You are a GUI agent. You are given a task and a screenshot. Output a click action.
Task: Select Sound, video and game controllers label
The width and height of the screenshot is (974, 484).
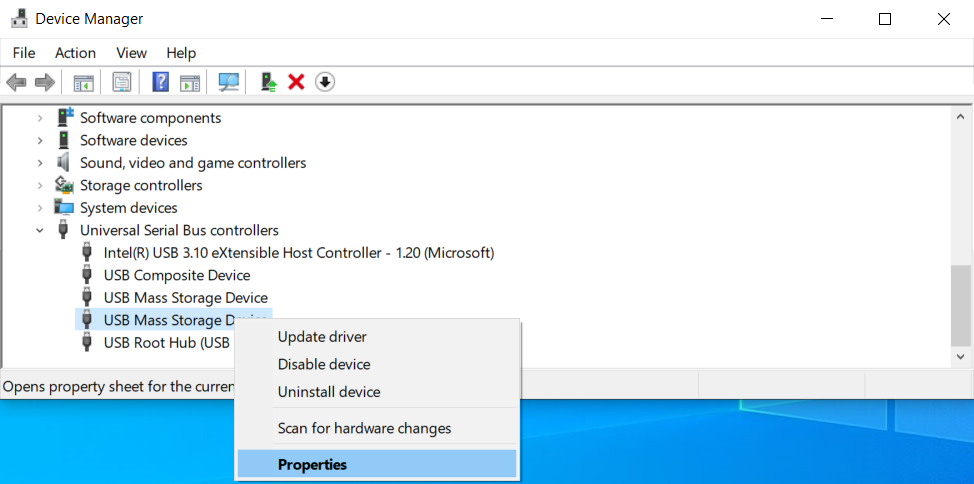coord(193,163)
